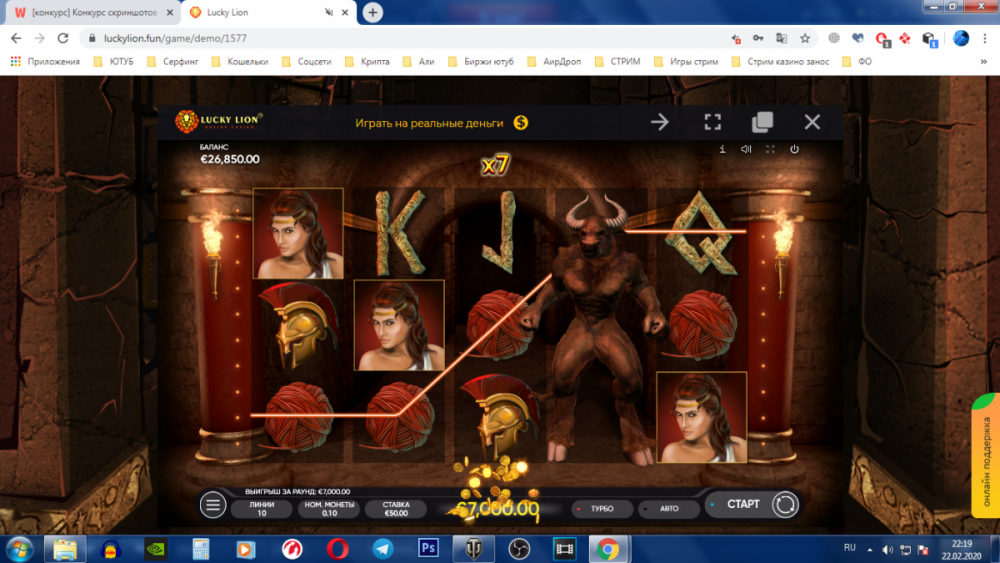Open the Линии selector
This screenshot has height=563, width=1000.
262,509
